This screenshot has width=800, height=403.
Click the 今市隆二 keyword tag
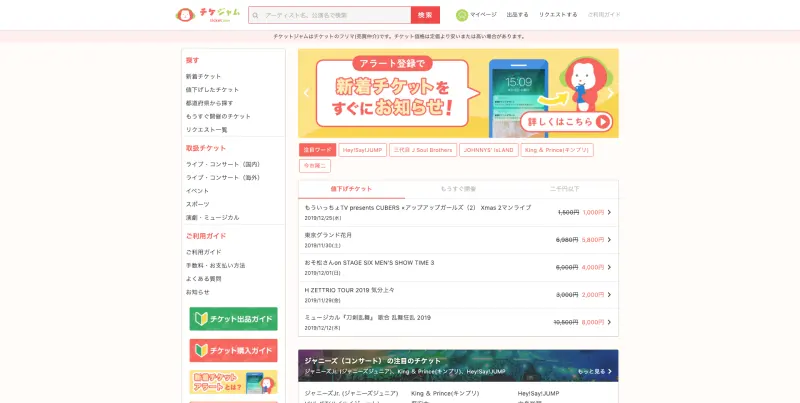coord(315,166)
